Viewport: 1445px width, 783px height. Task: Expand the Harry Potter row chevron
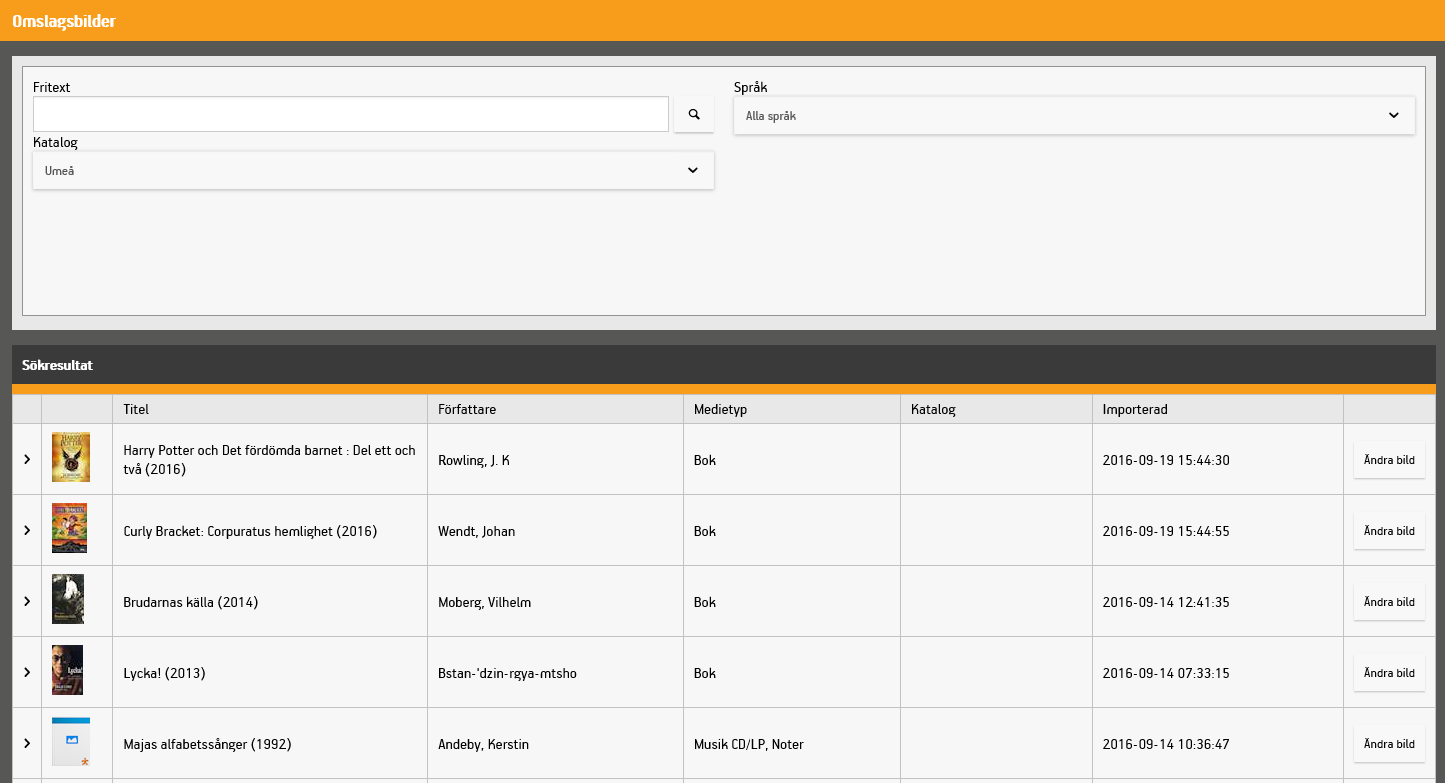(x=27, y=459)
